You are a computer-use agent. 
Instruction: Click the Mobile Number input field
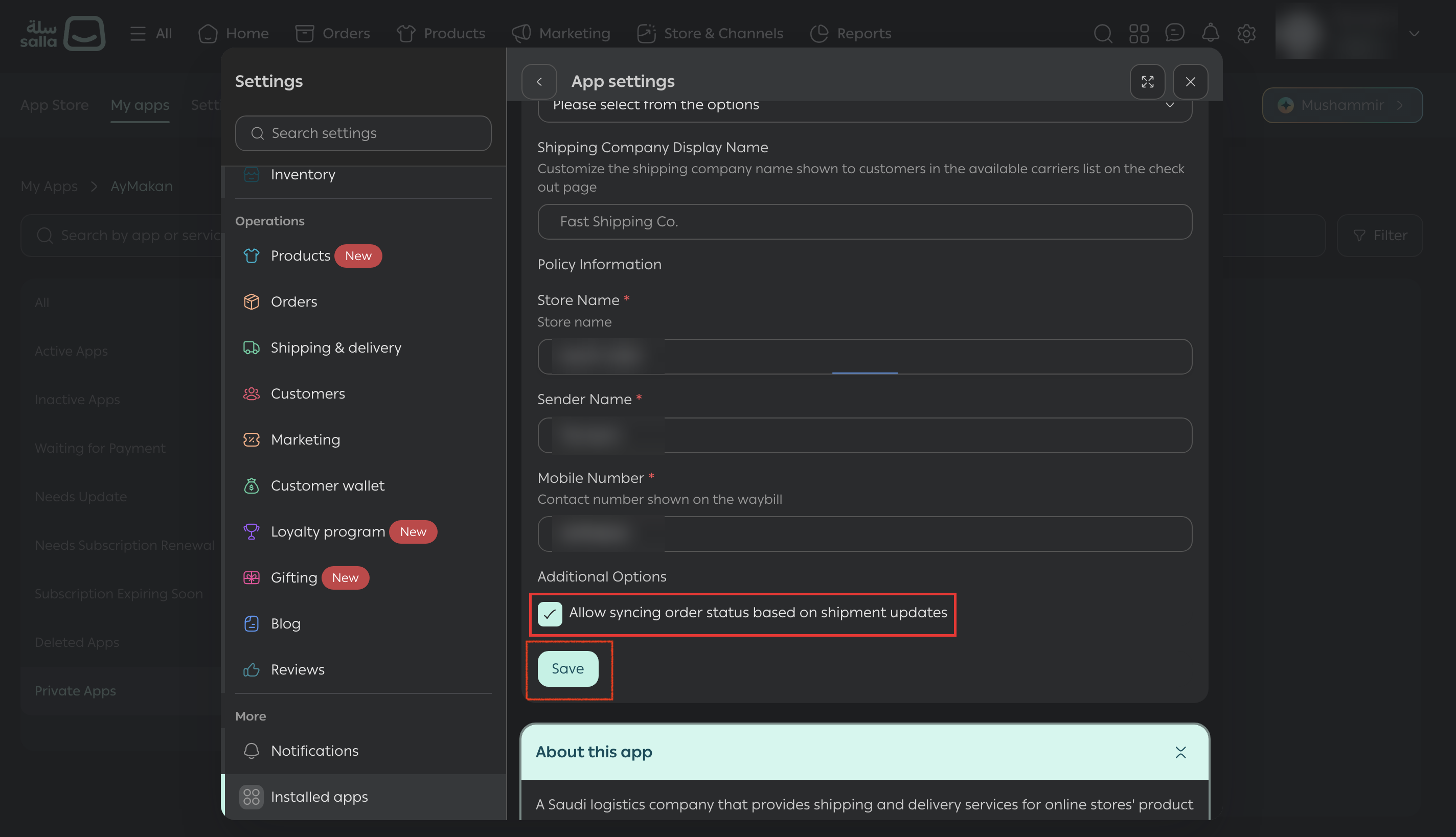(864, 534)
